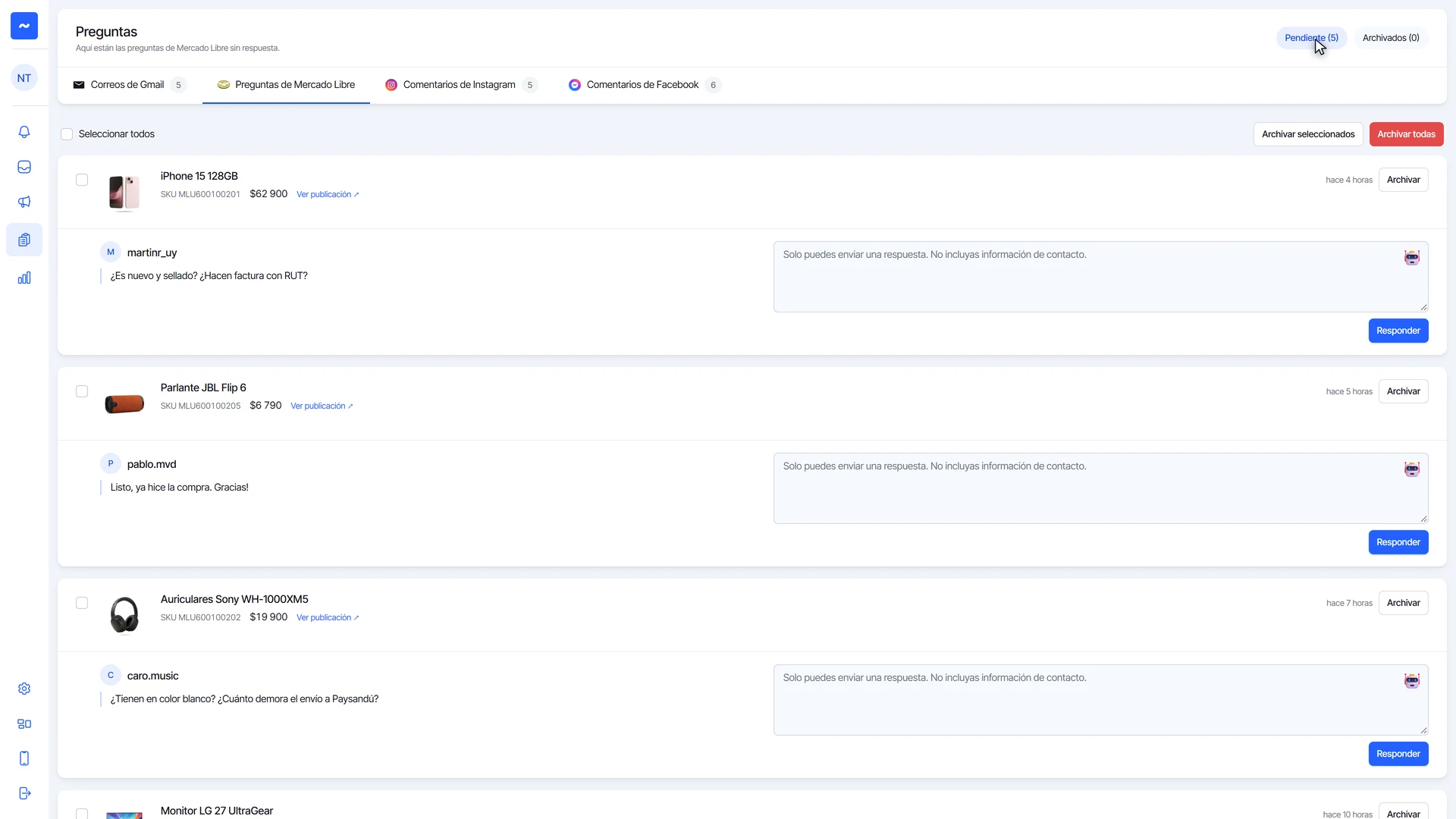Image resolution: width=1456 pixels, height=819 pixels.
Task: Open Ver publicación link for iPhone 15
Action: point(328,195)
